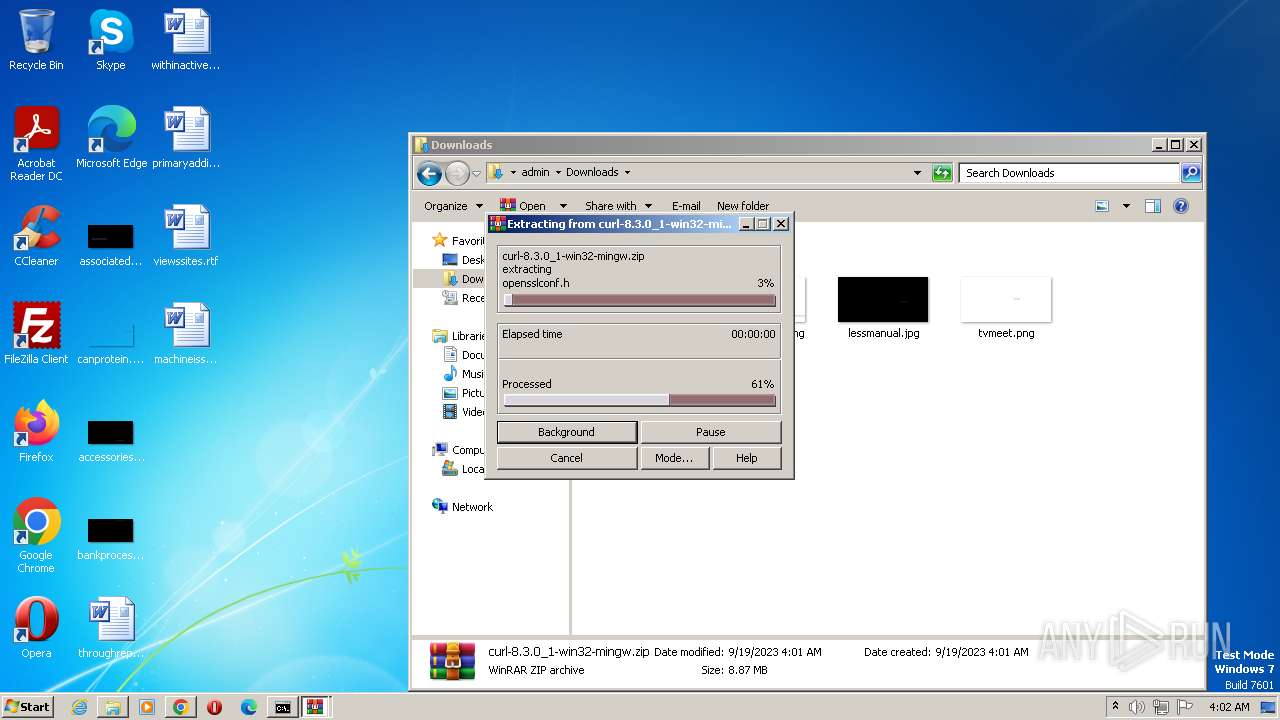The width and height of the screenshot is (1280, 720).
Task: Select the machineiss Word document icon
Action: 186,333
